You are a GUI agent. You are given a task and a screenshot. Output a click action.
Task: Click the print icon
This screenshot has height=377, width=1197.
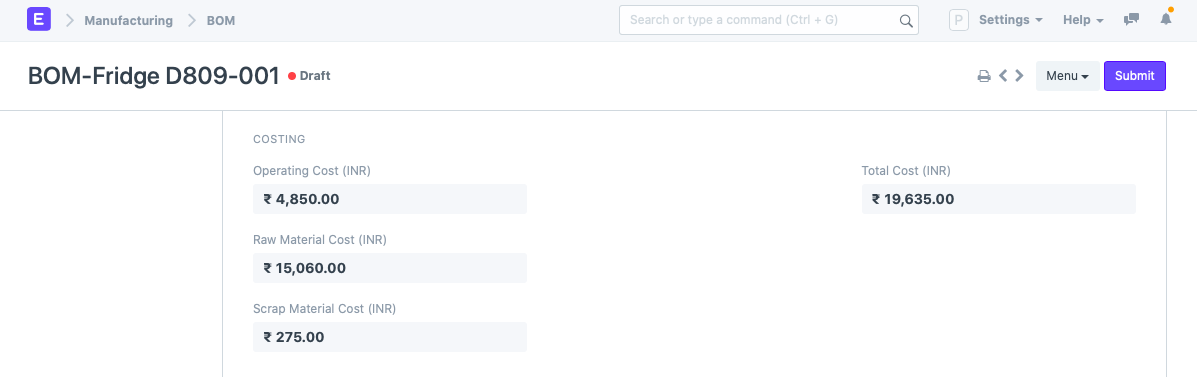[985, 76]
